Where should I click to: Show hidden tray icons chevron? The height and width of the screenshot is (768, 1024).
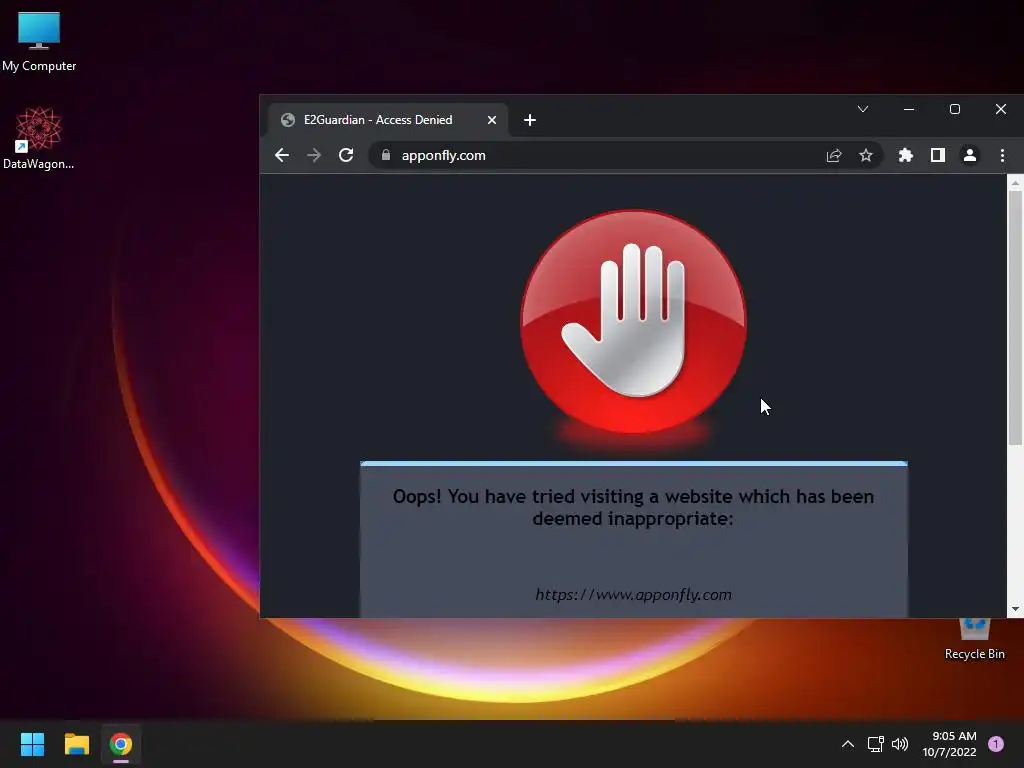coord(848,744)
